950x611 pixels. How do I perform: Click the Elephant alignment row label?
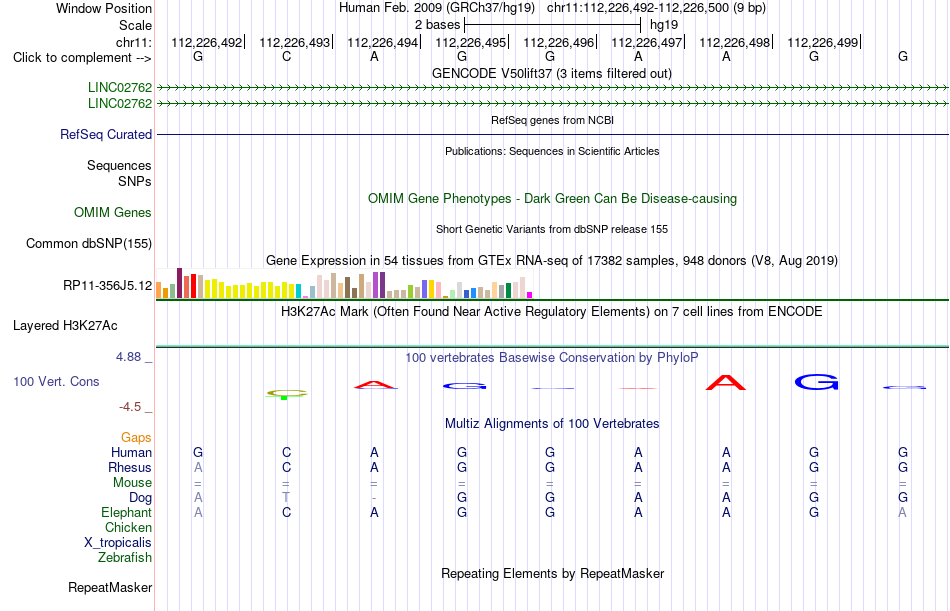pyautogui.click(x=126, y=513)
